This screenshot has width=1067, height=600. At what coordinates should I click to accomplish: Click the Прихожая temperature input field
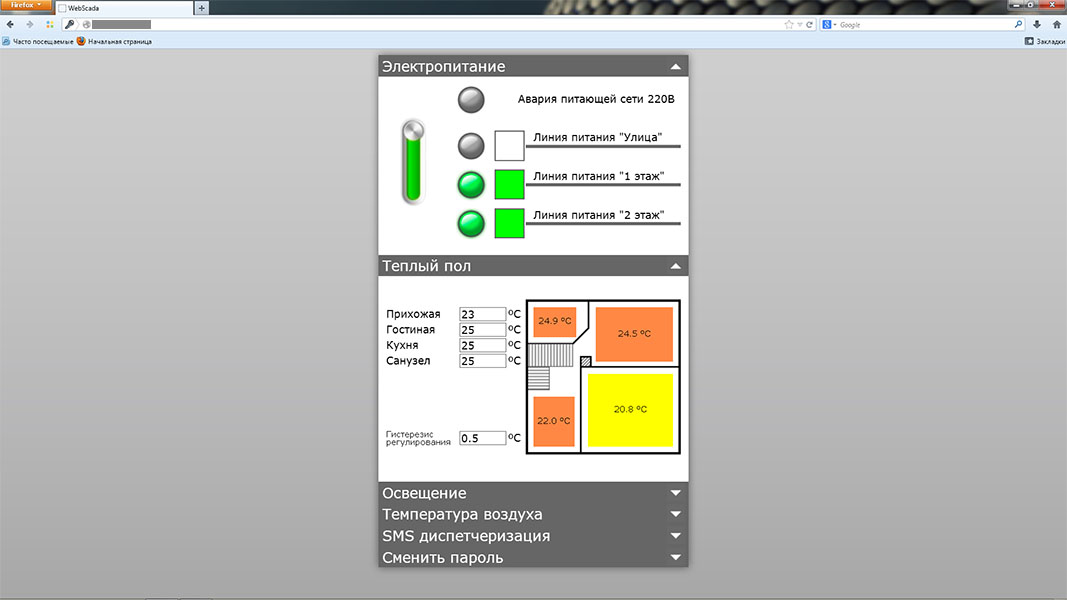pyautogui.click(x=482, y=314)
